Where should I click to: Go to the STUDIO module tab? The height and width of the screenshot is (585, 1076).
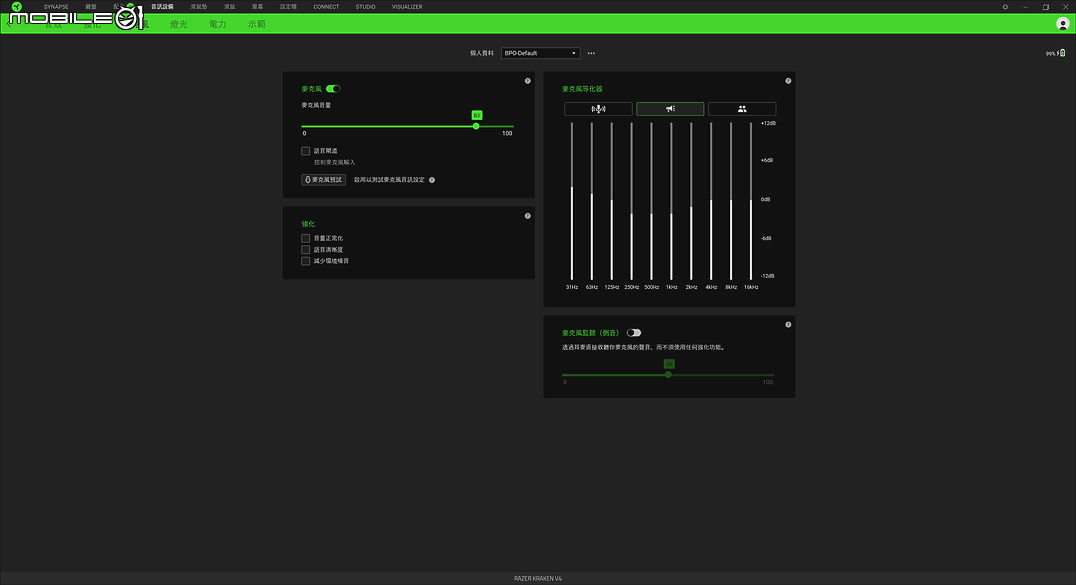tap(365, 7)
